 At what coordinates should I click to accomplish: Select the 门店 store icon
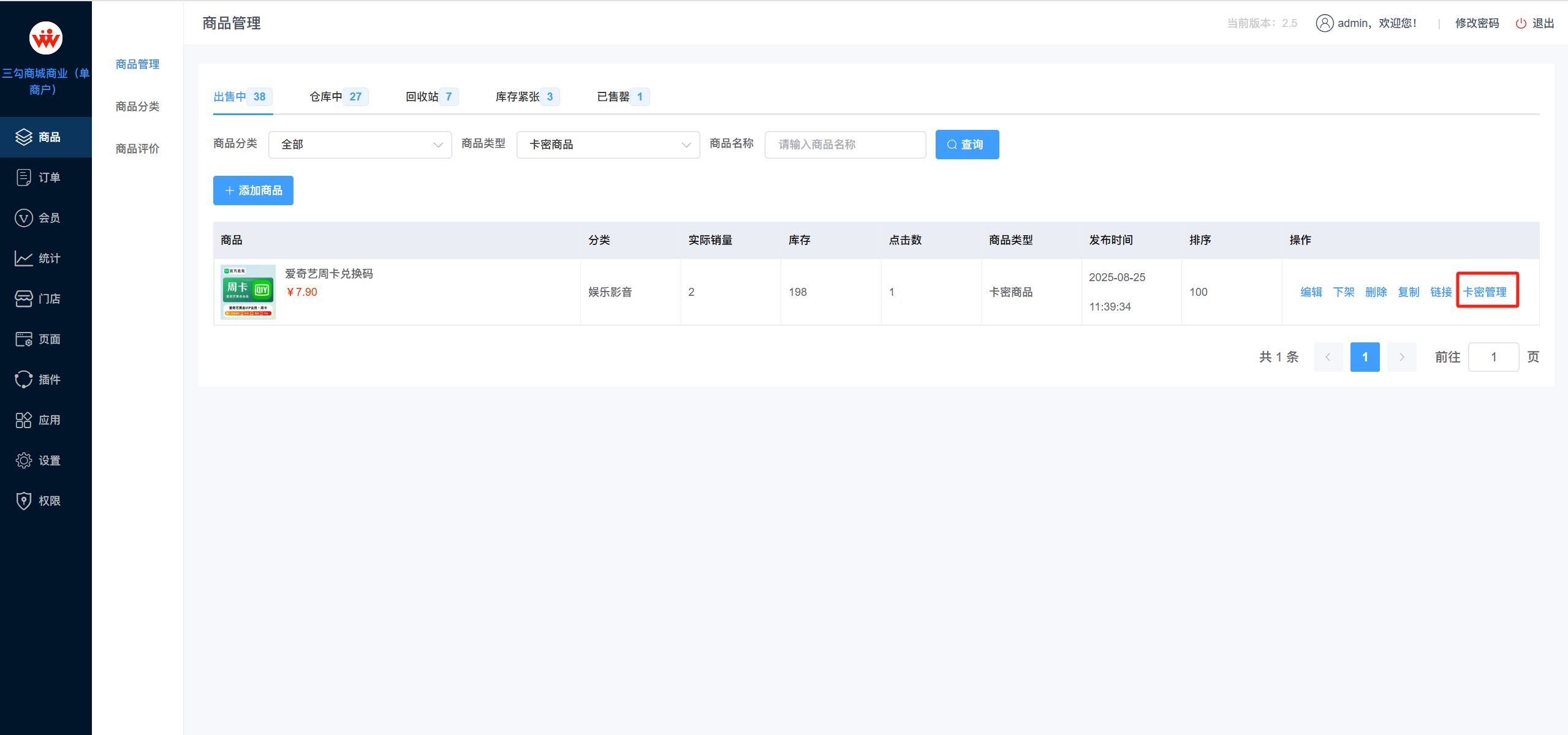pos(23,299)
